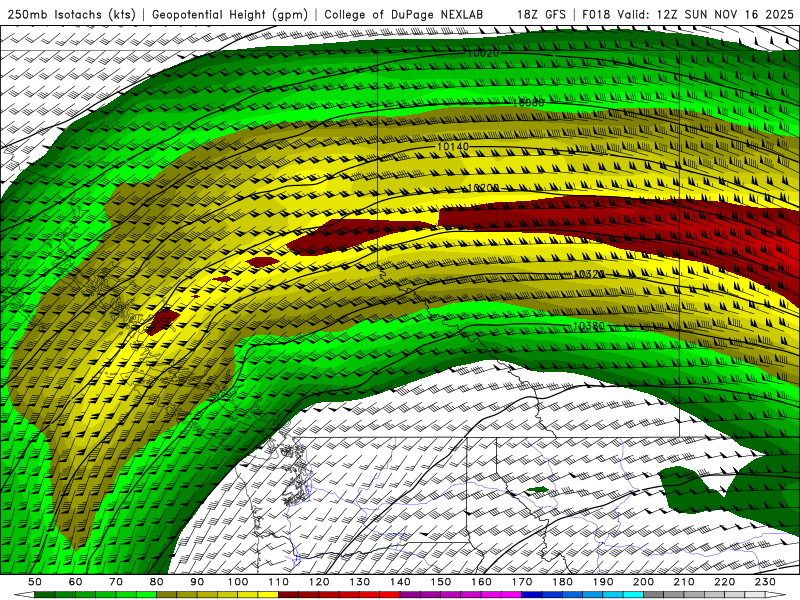
Task: Click the 10080 height contour label
Action: coord(529,103)
